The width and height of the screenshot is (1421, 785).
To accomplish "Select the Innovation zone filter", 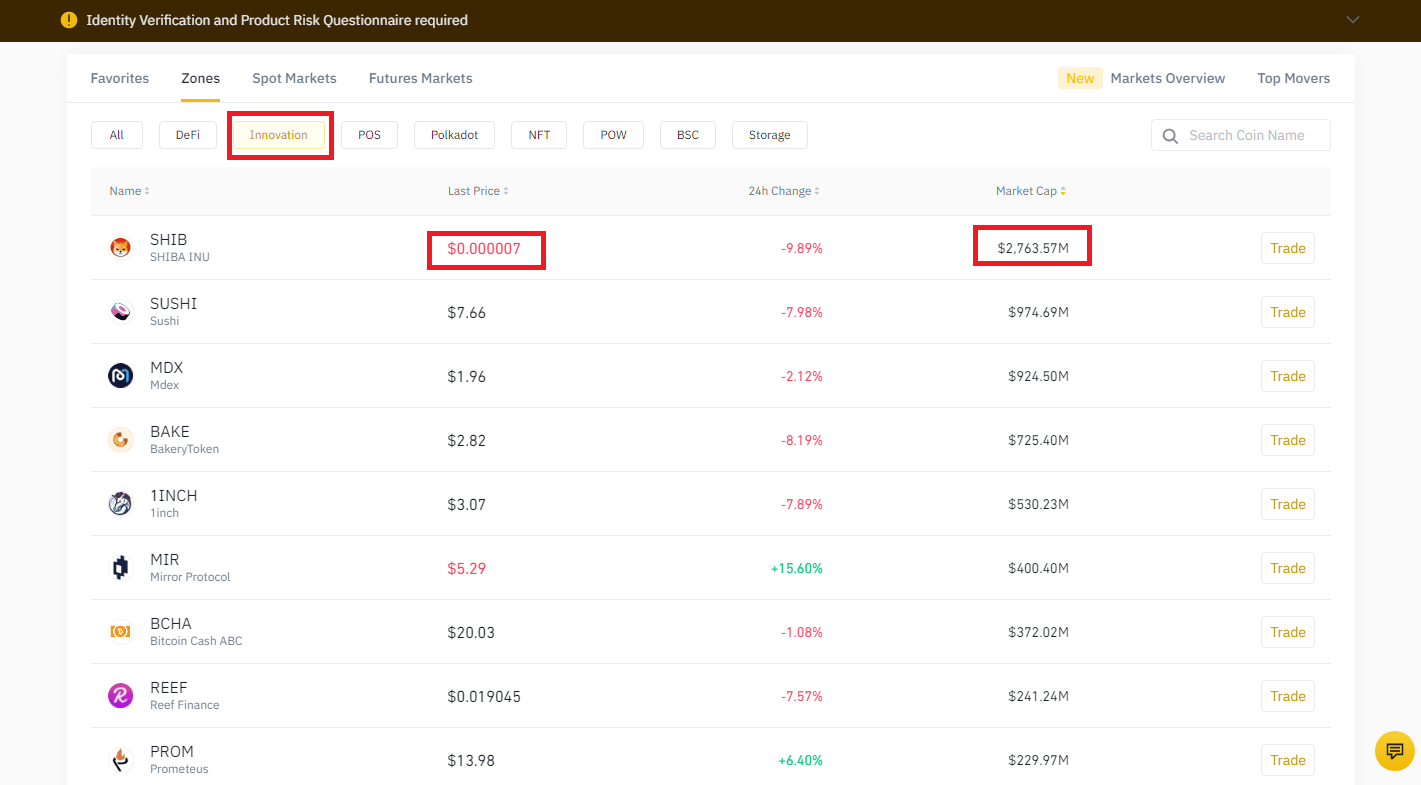I will [x=279, y=135].
